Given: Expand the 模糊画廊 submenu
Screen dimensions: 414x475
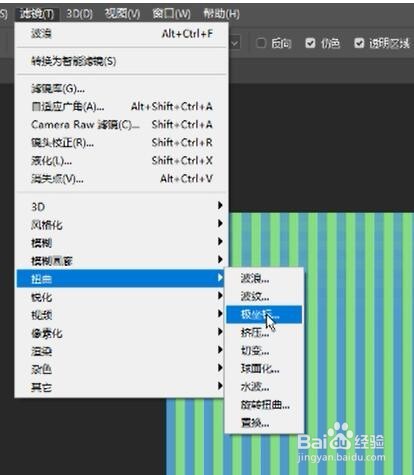Looking at the screenshot, I should pos(120,261).
